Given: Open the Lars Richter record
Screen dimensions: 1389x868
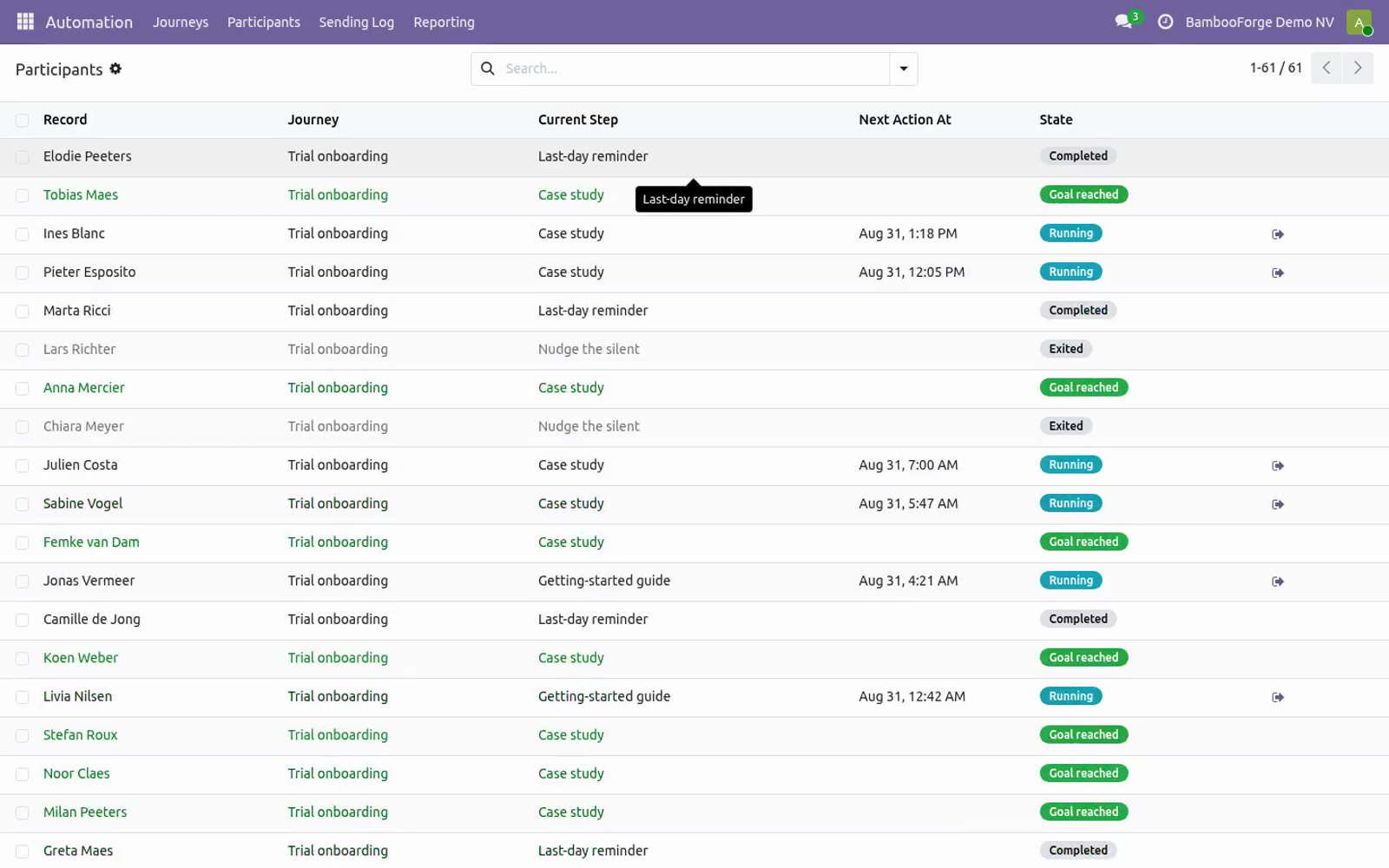Looking at the screenshot, I should (x=79, y=349).
